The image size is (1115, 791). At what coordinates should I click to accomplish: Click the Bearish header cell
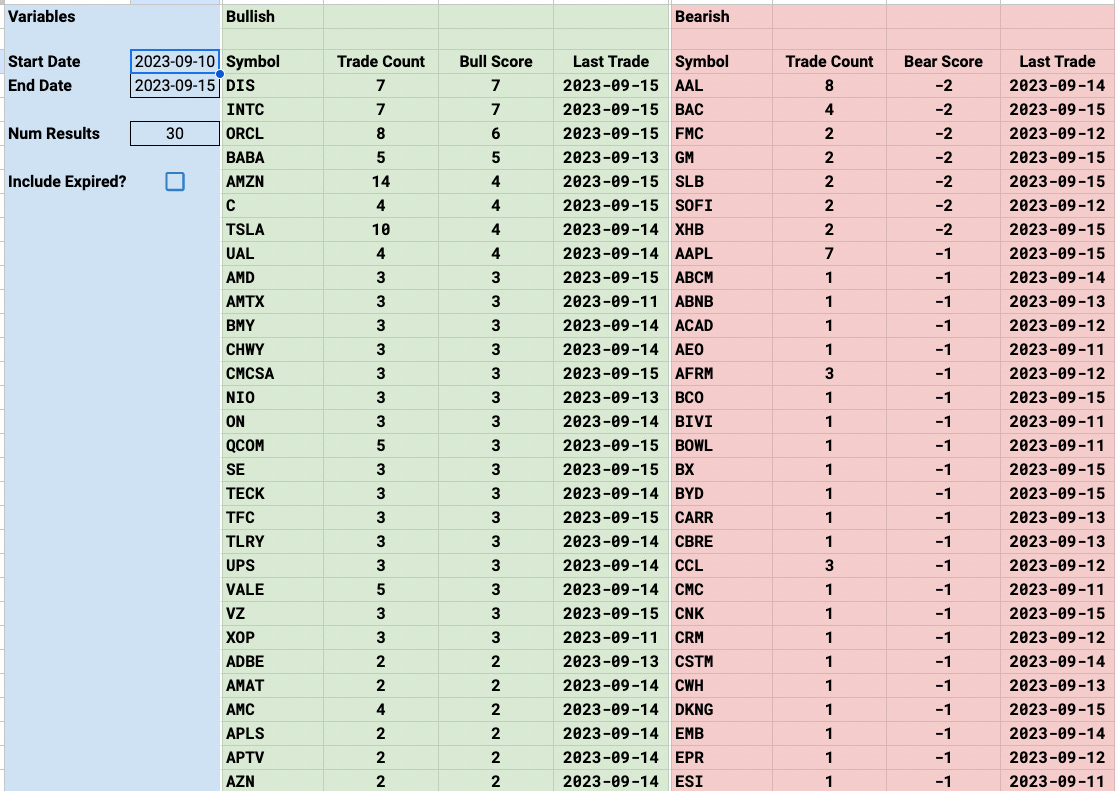coord(721,16)
